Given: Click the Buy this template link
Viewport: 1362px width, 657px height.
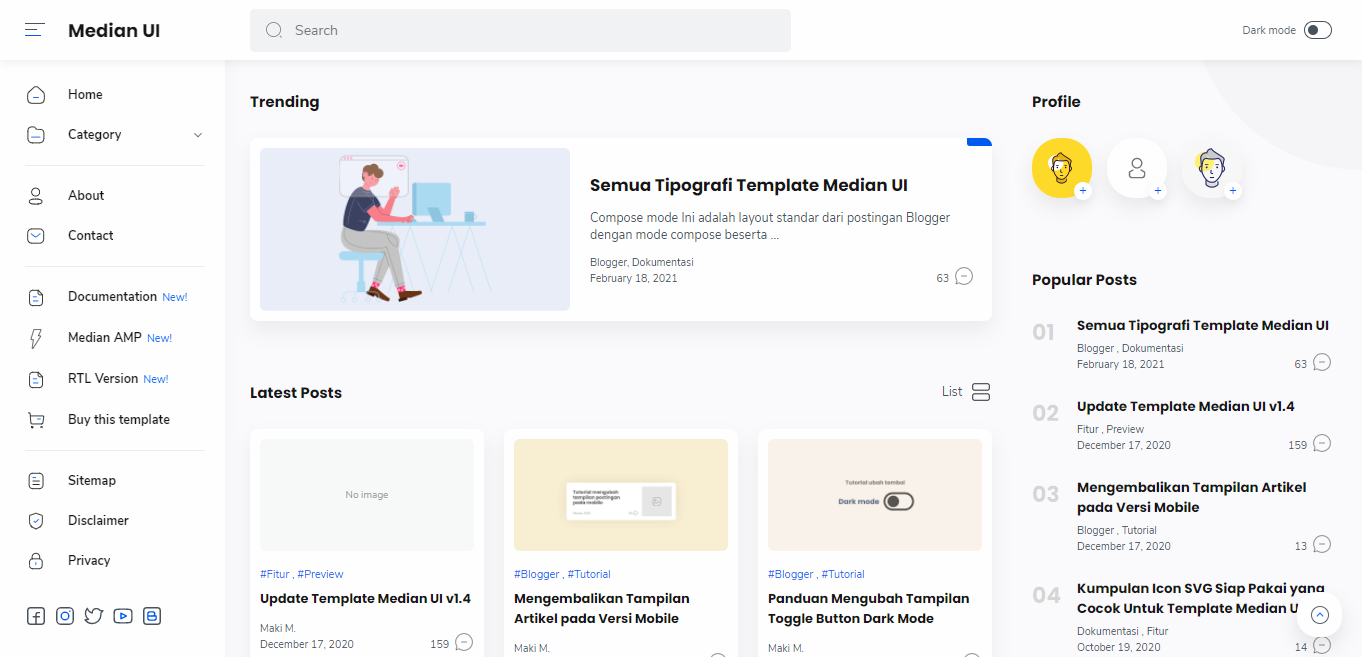Looking at the screenshot, I should click(119, 420).
